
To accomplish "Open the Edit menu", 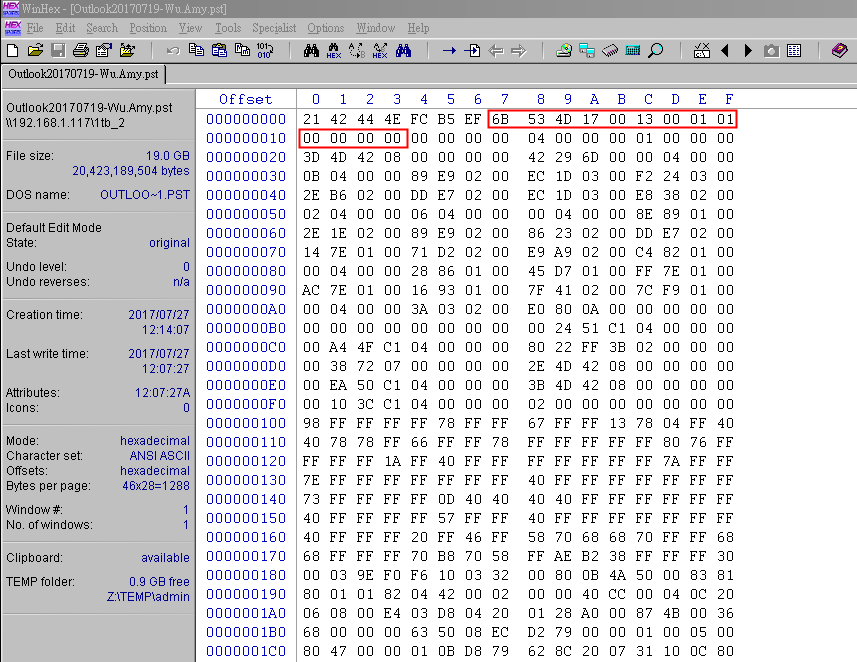I will click(65, 28).
